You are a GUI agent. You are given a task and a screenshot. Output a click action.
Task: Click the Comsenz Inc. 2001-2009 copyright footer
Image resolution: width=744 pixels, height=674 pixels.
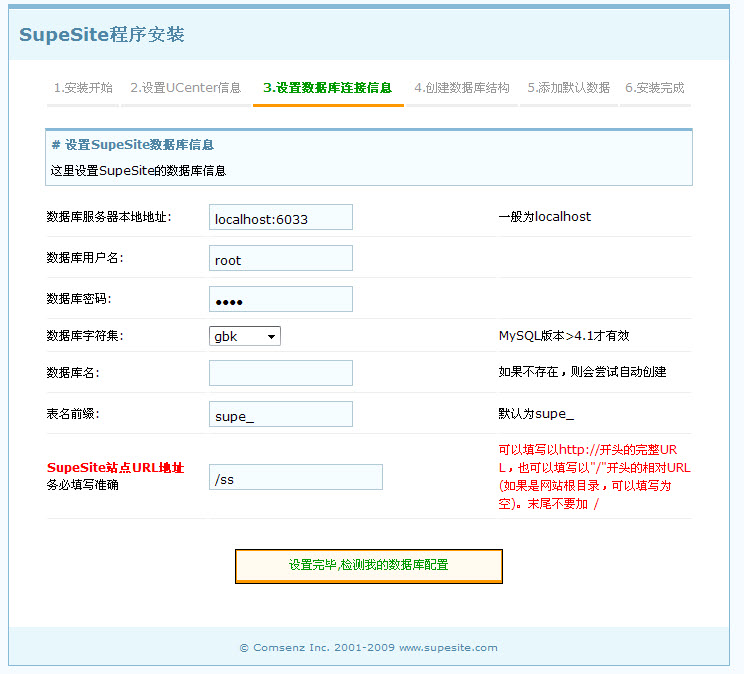point(369,648)
